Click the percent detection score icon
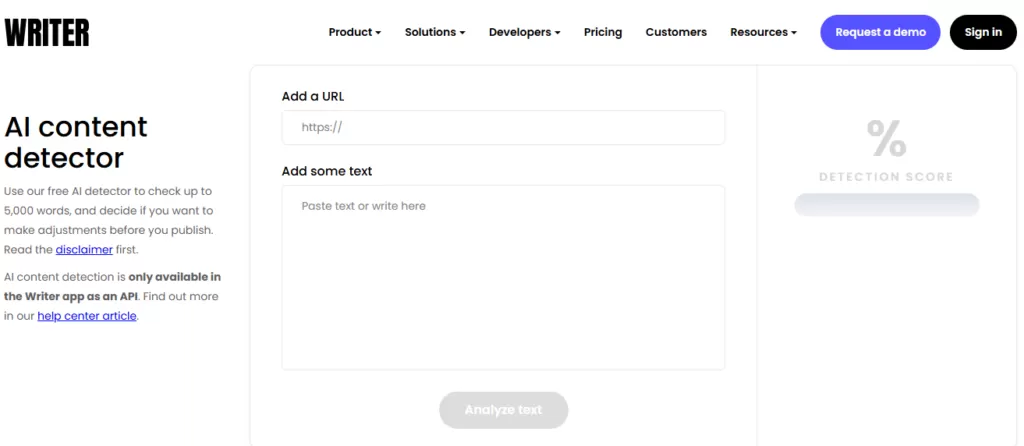The height and width of the screenshot is (446, 1024). [x=886, y=138]
